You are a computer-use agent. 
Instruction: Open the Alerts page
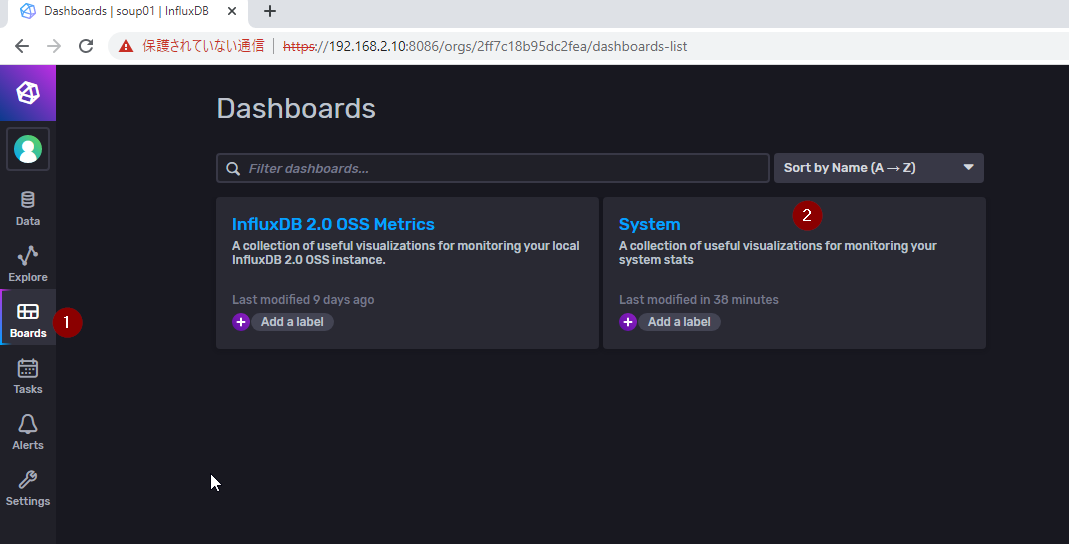pos(28,432)
